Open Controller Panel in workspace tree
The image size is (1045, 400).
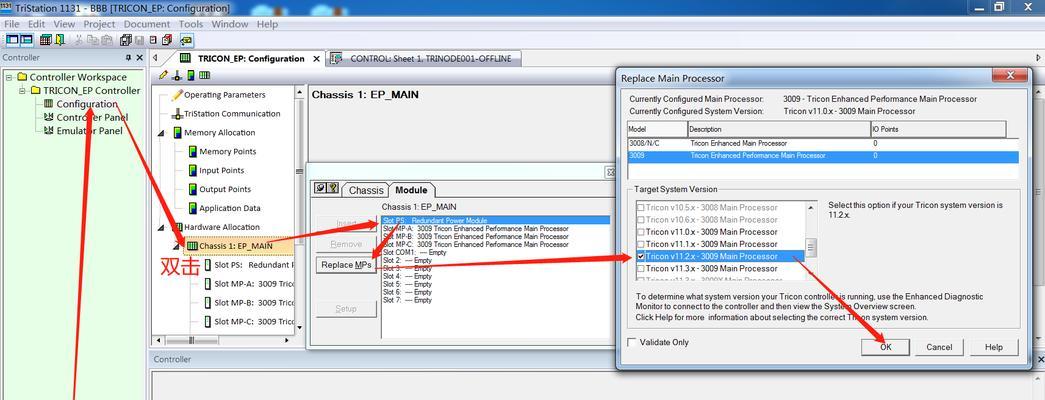(92, 117)
